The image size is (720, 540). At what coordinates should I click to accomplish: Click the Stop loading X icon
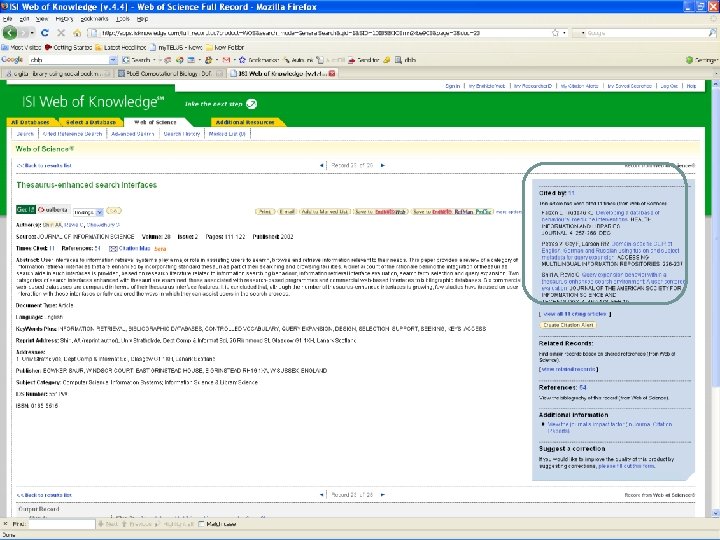point(61,33)
